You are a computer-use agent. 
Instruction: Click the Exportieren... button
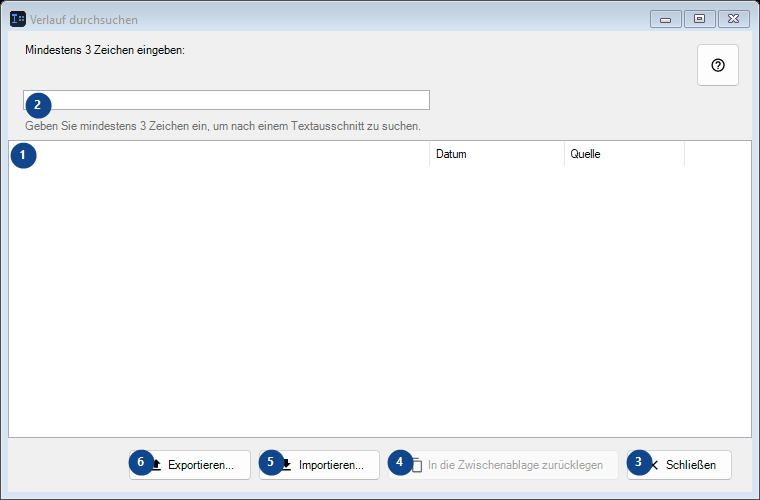(x=190, y=465)
